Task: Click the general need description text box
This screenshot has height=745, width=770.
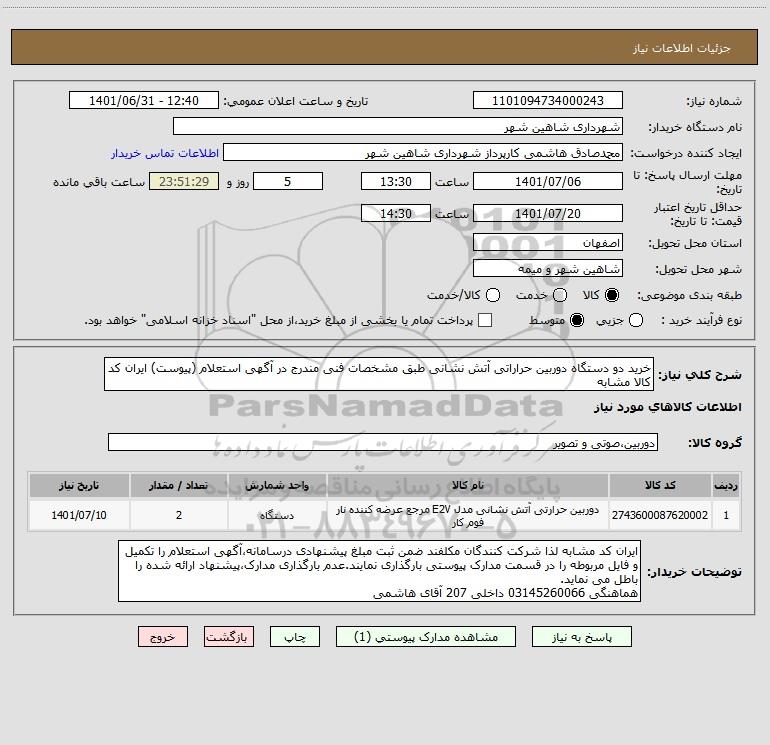Action: (x=379, y=375)
